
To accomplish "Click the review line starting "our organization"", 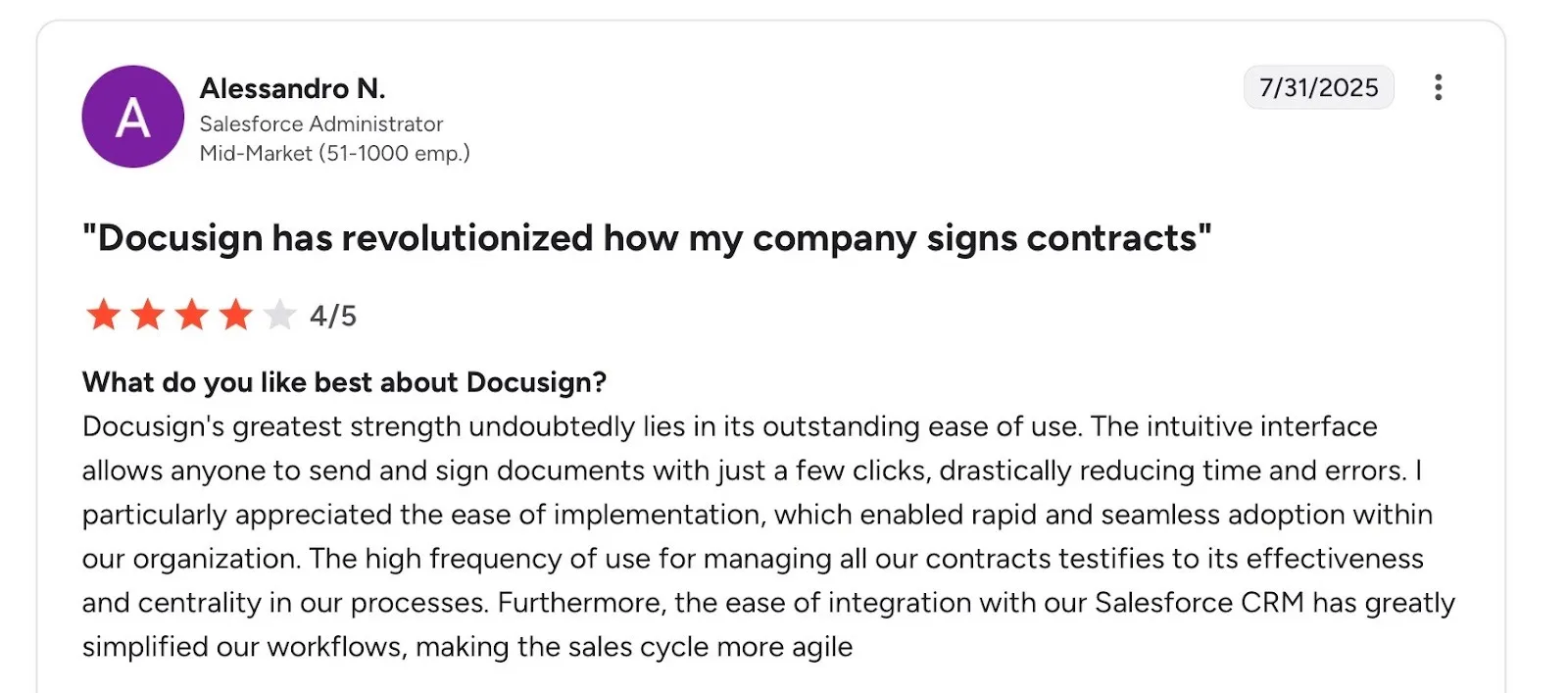I will 752,559.
